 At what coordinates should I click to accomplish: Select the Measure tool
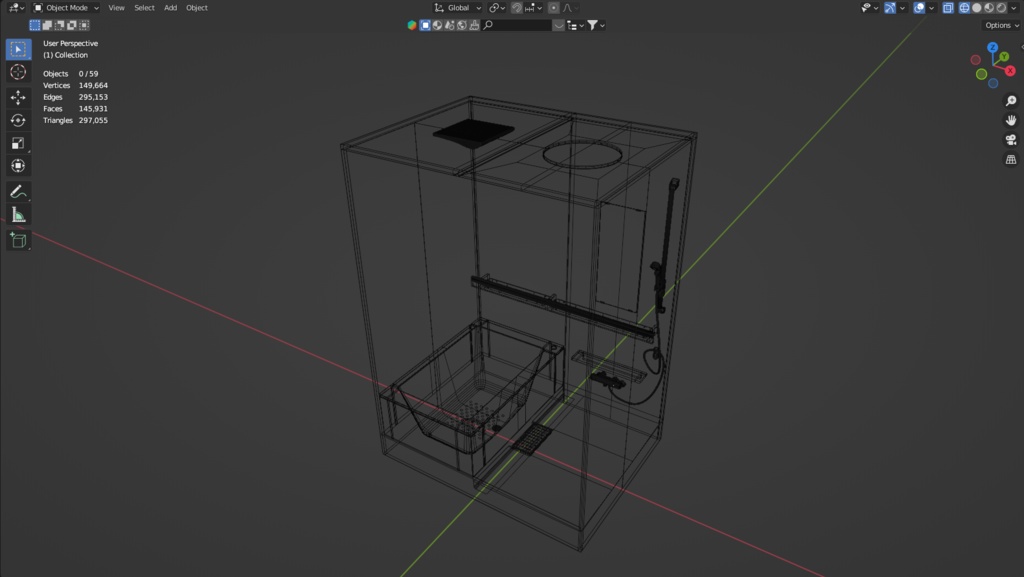click(x=18, y=215)
